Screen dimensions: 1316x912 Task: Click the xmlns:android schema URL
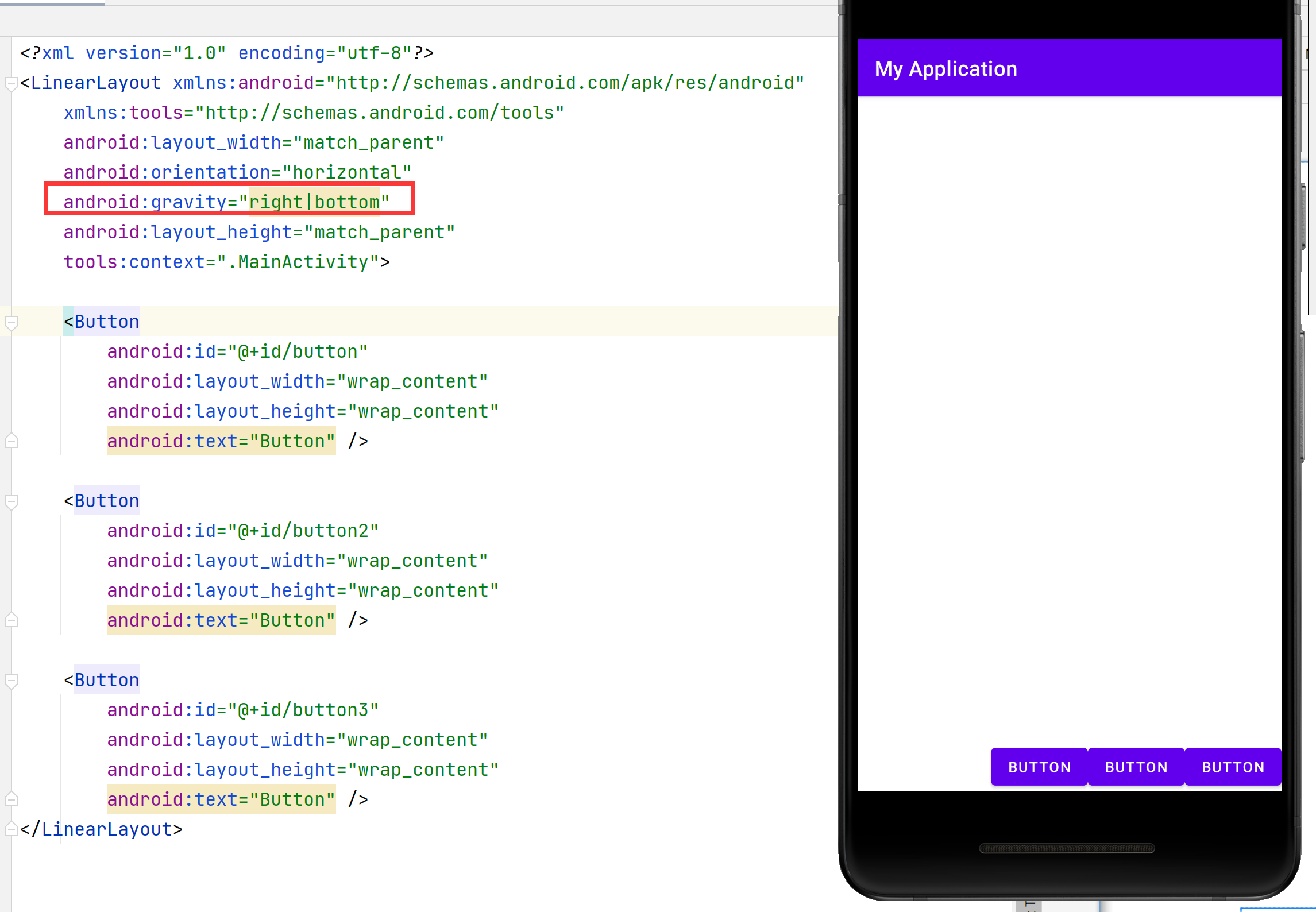[x=565, y=83]
